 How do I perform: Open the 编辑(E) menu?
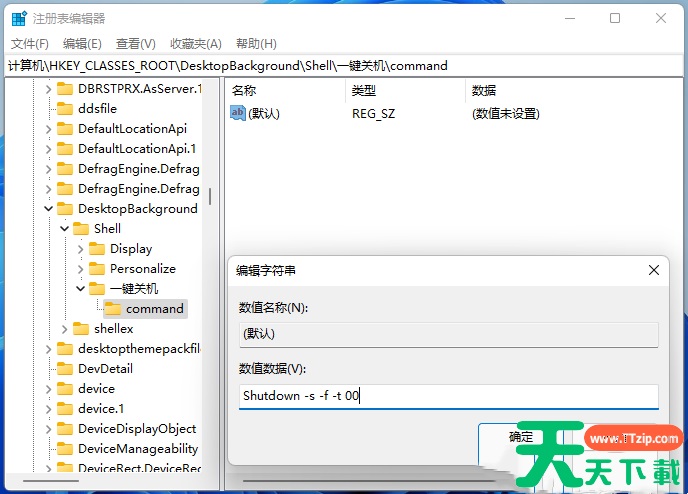[82, 44]
